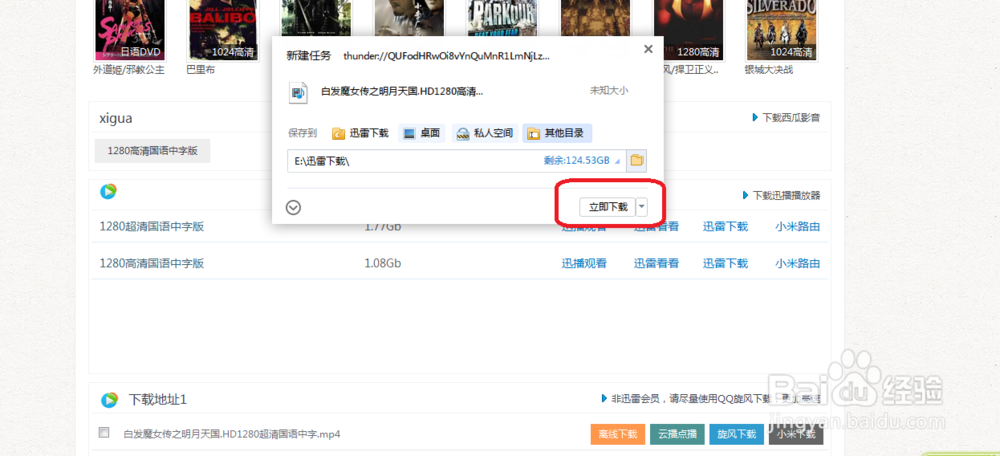Open the 外道姬/邪教公主 poster thumbnail

[x=129, y=30]
